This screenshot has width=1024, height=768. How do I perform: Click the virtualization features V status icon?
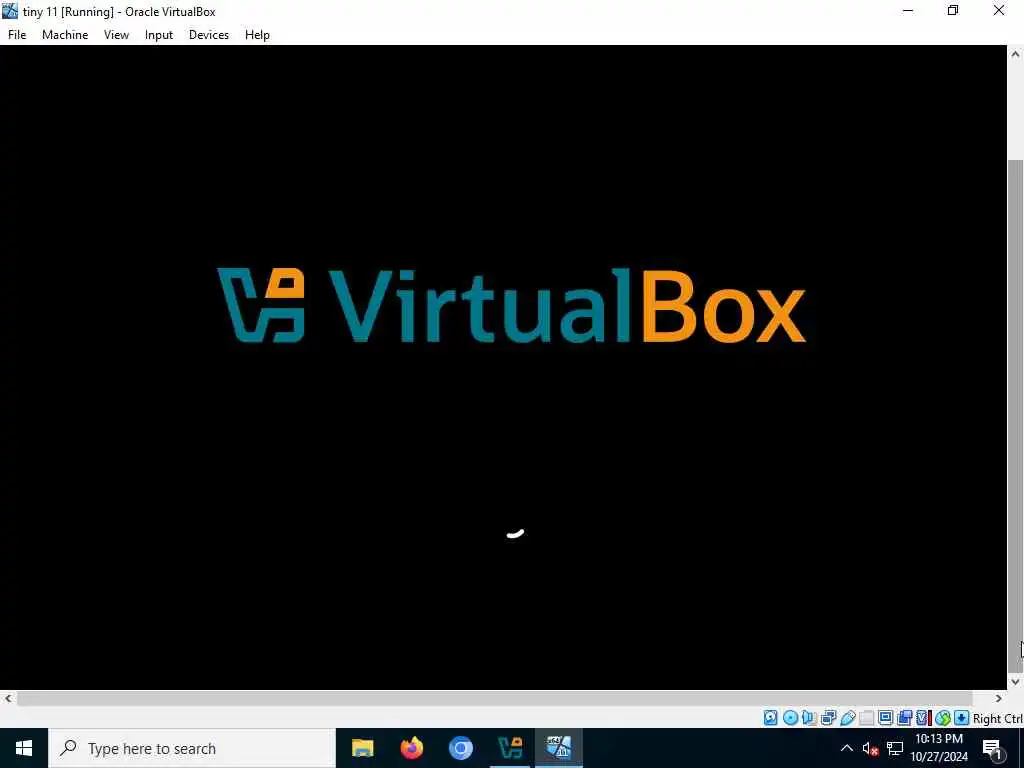923,718
